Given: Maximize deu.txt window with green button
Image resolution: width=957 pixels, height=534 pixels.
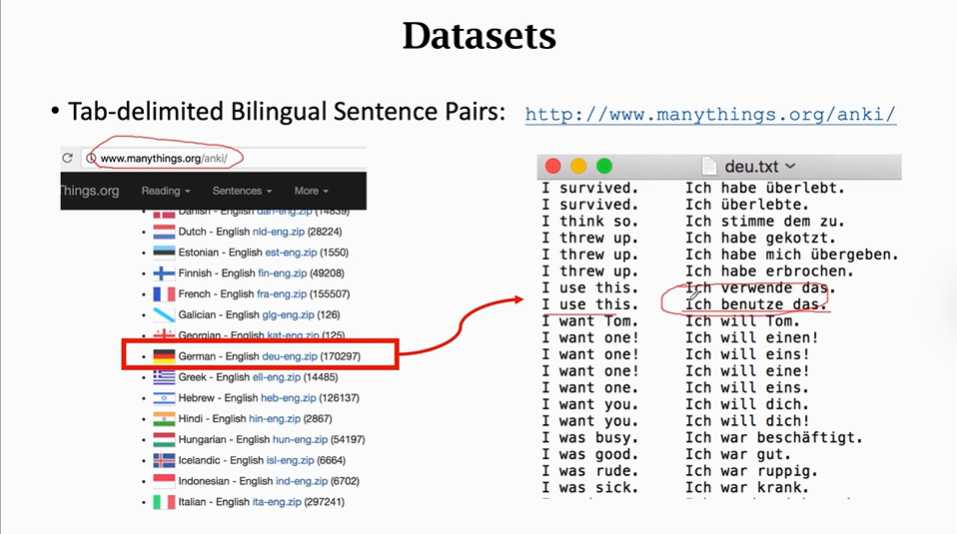Looking at the screenshot, I should 604,166.
